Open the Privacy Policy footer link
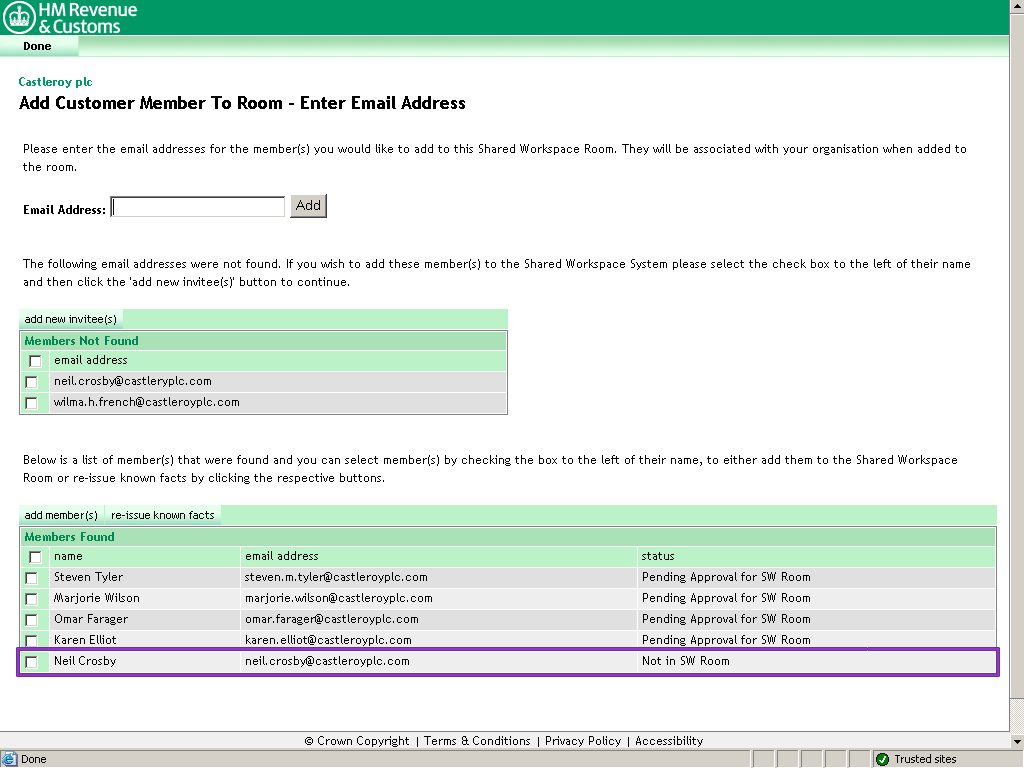The width and height of the screenshot is (1024, 768). (583, 741)
